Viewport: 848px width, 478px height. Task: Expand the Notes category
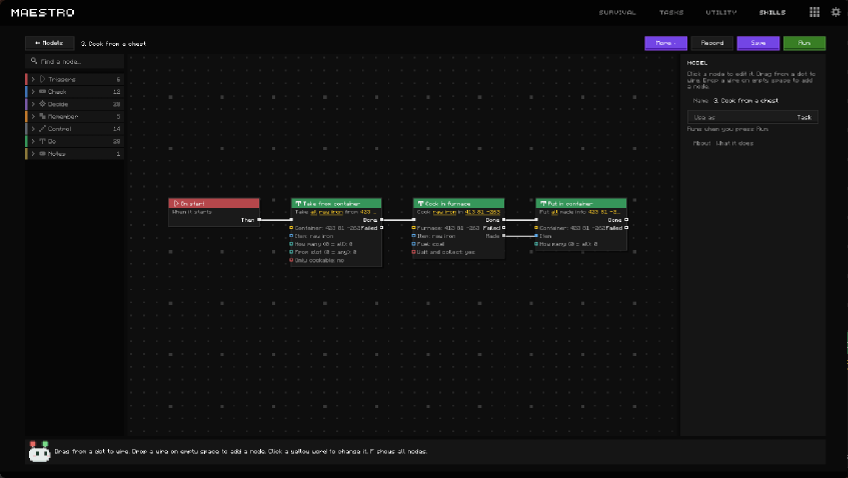[75, 154]
